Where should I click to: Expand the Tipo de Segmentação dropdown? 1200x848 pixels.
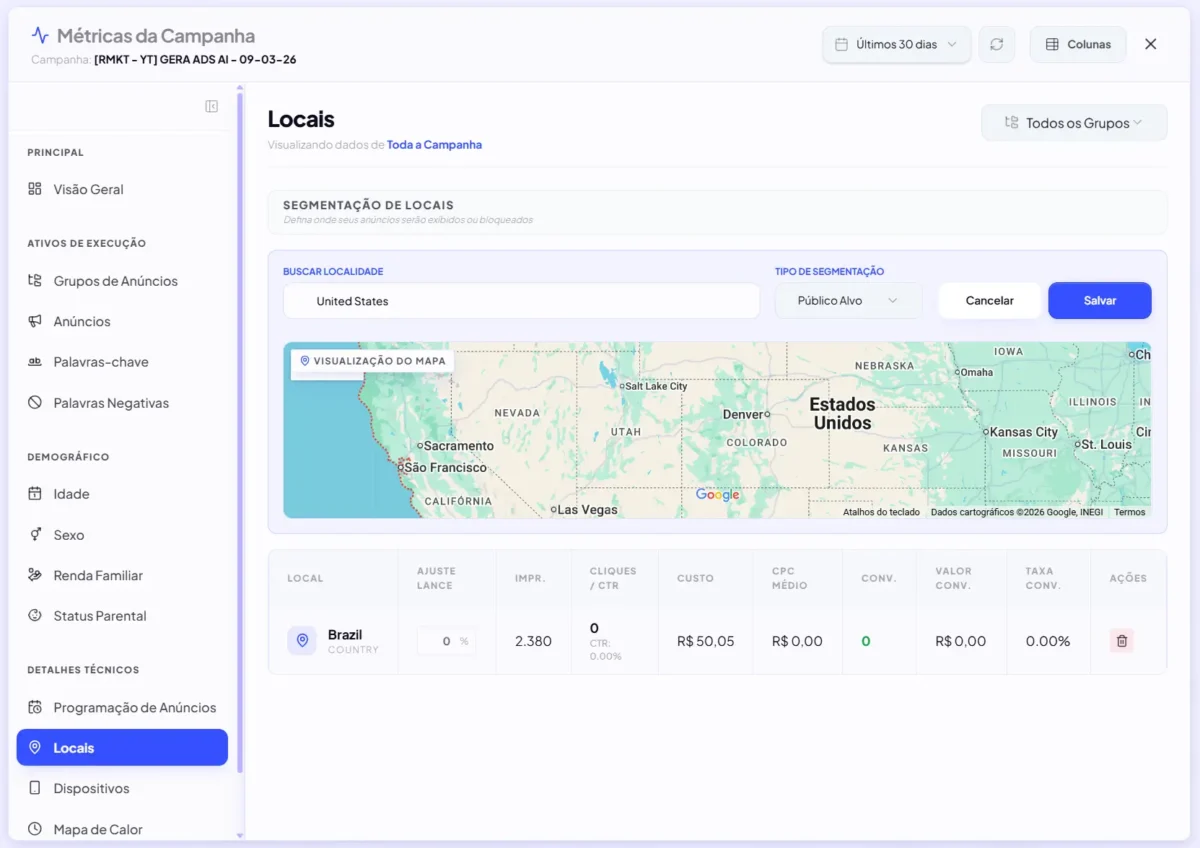(848, 300)
